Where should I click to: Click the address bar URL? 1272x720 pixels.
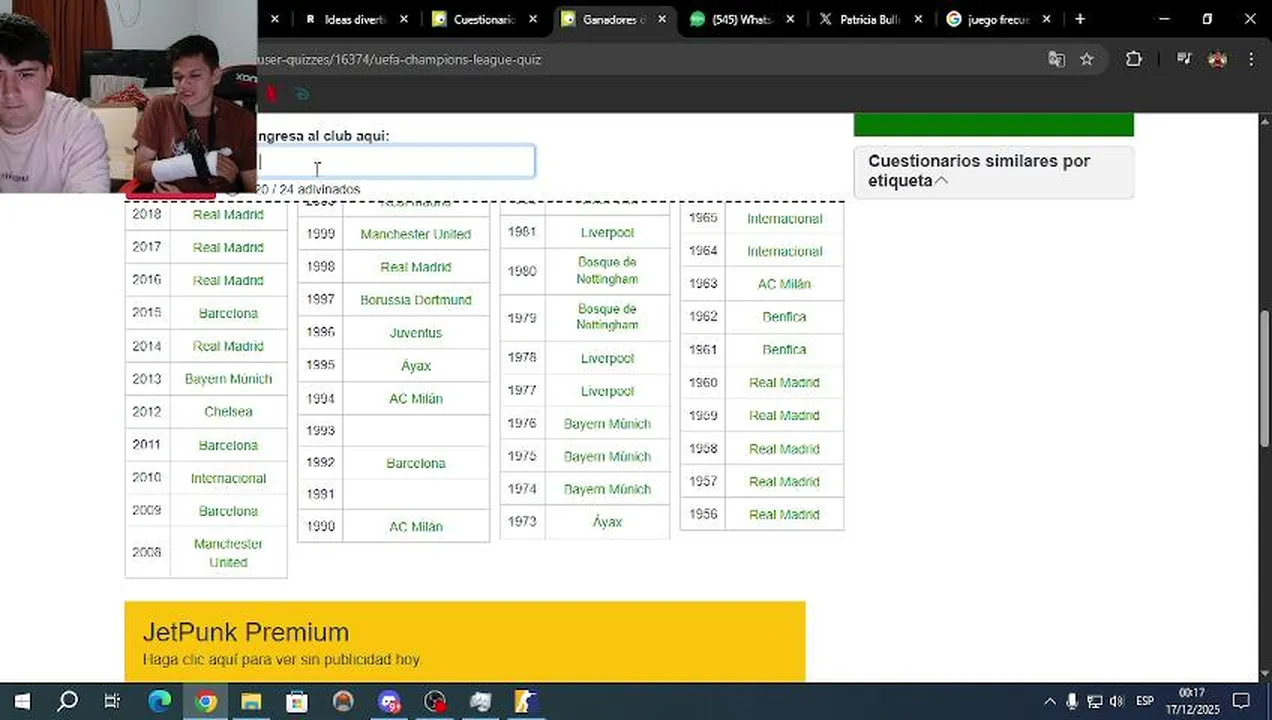[x=400, y=59]
